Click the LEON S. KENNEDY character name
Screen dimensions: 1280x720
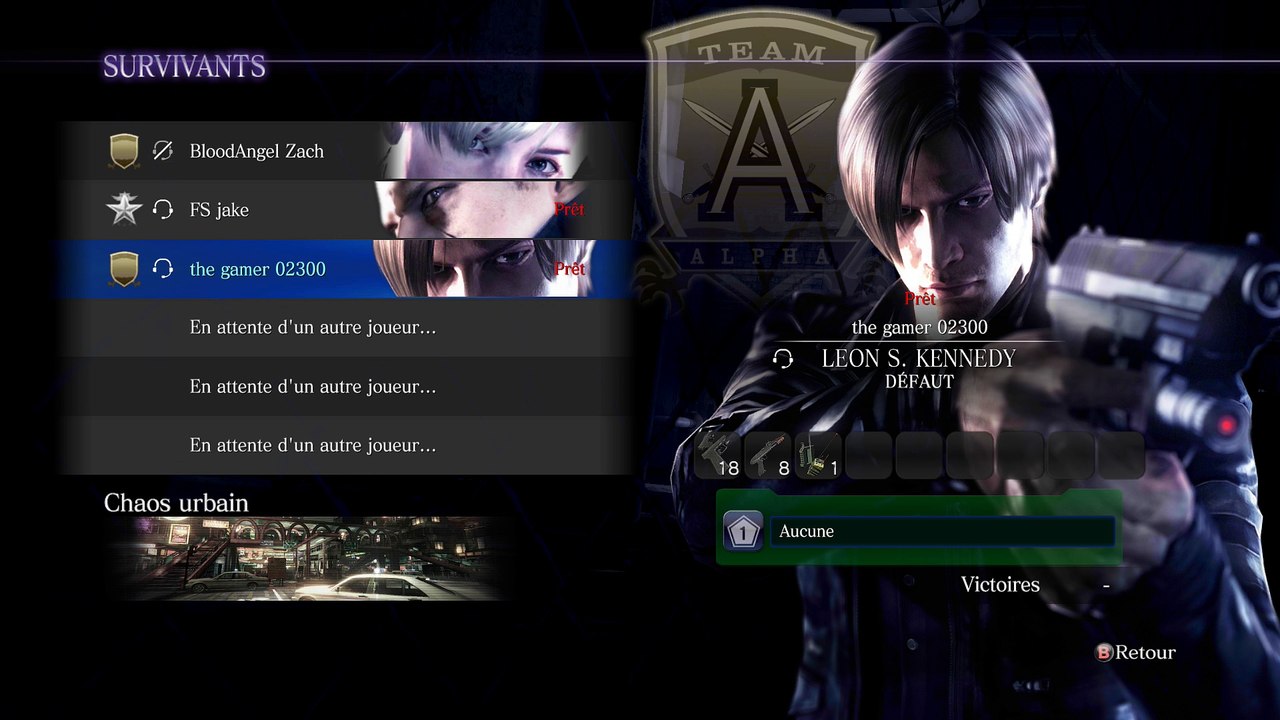[918, 358]
